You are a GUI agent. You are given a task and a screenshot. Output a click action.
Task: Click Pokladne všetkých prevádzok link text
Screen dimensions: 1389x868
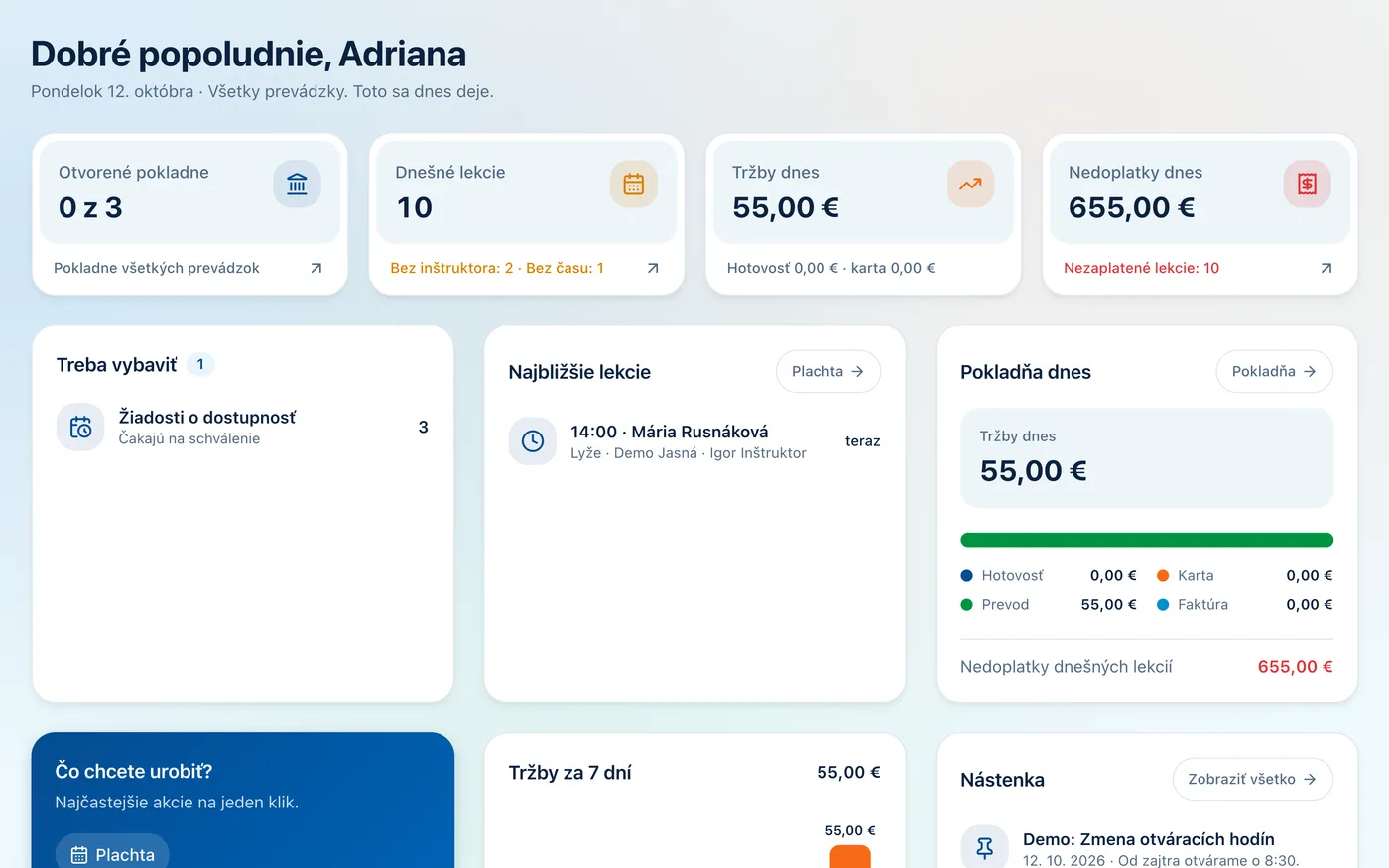(157, 268)
